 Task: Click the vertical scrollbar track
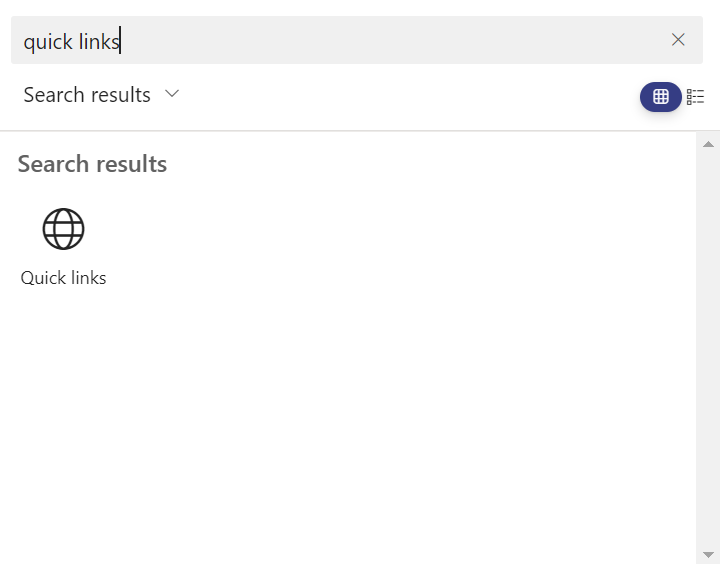tap(708, 350)
